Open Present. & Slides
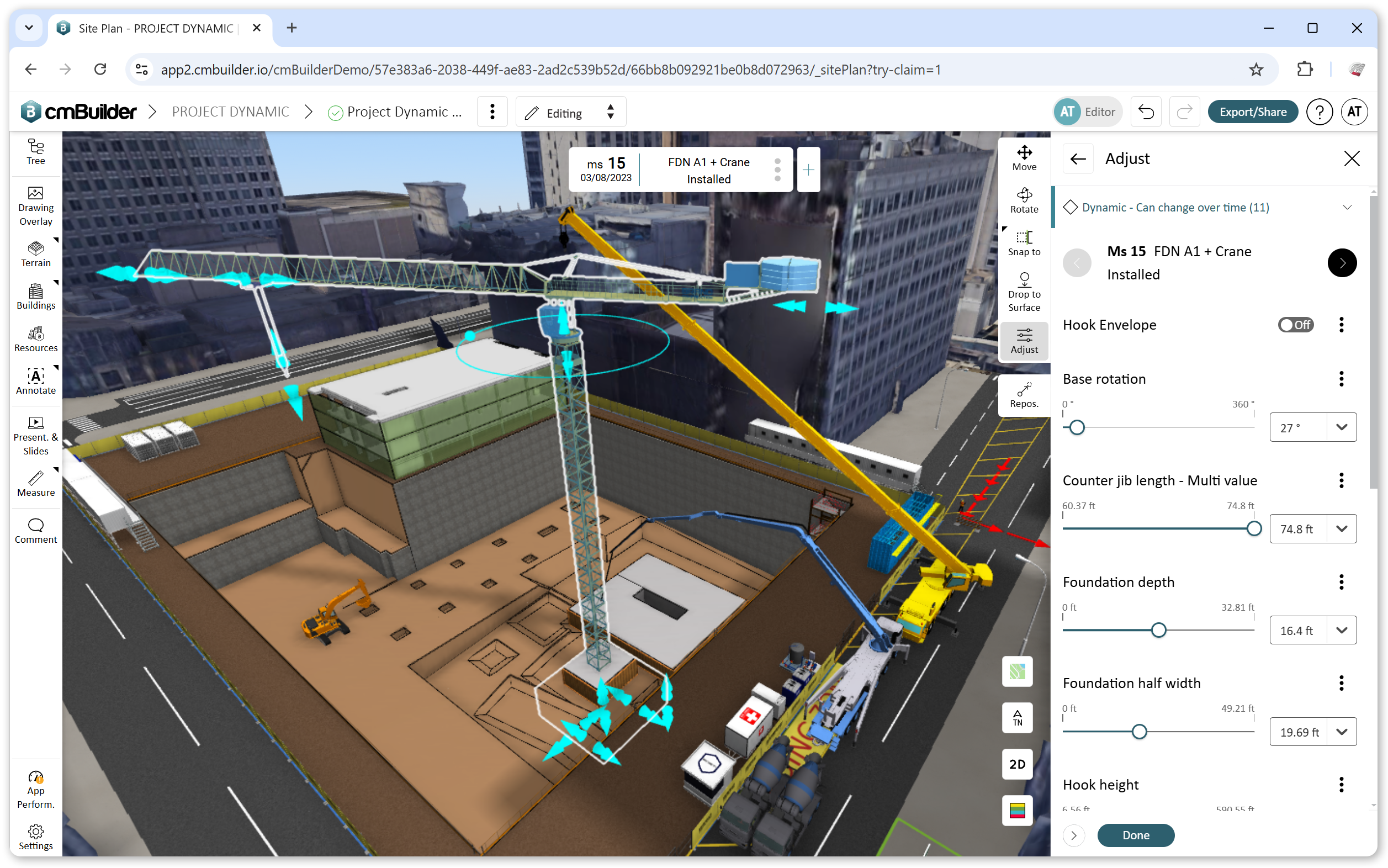The height and width of the screenshot is (868, 1388). (x=35, y=436)
